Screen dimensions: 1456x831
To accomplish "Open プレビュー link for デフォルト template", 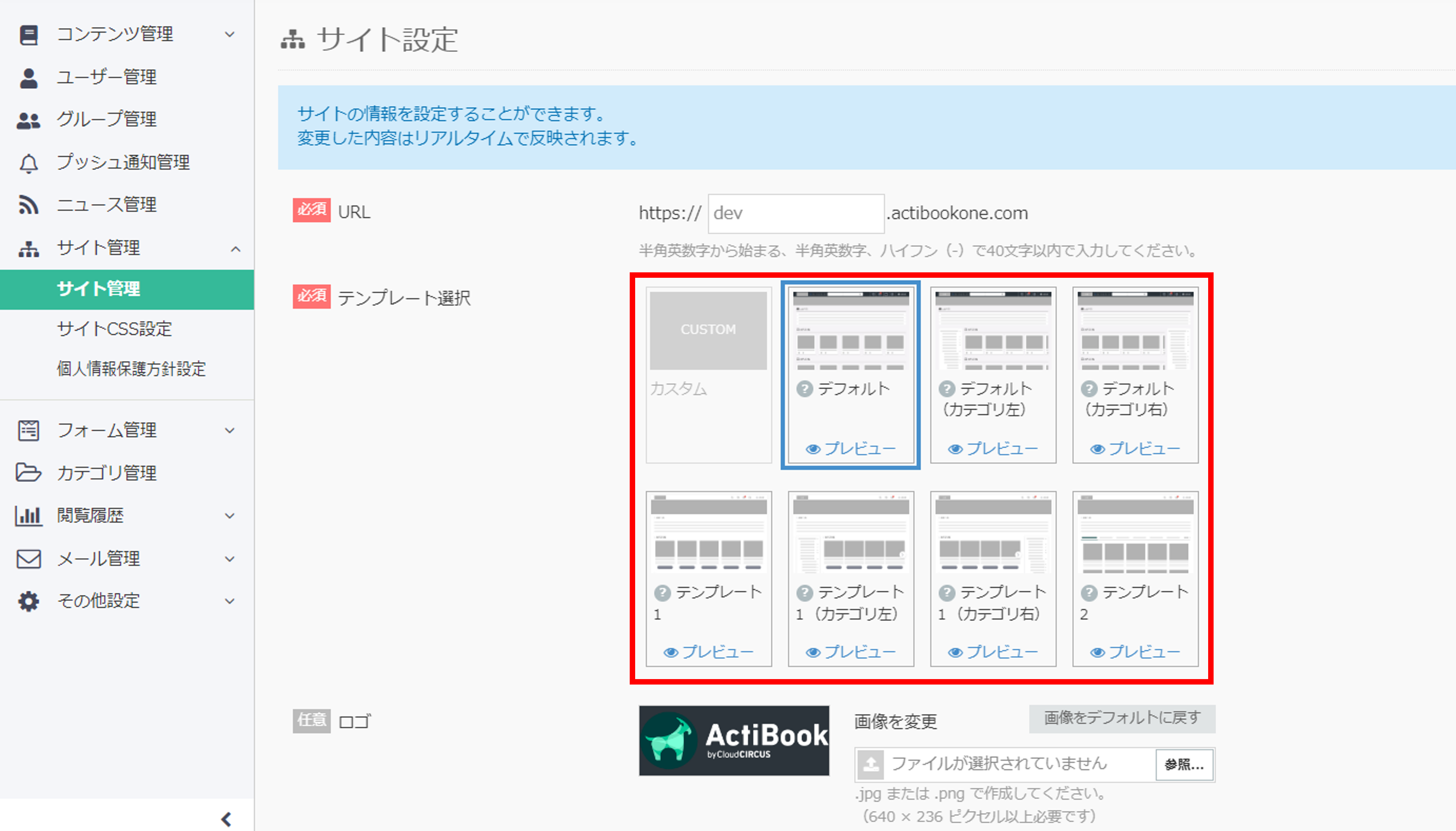I will tap(851, 449).
